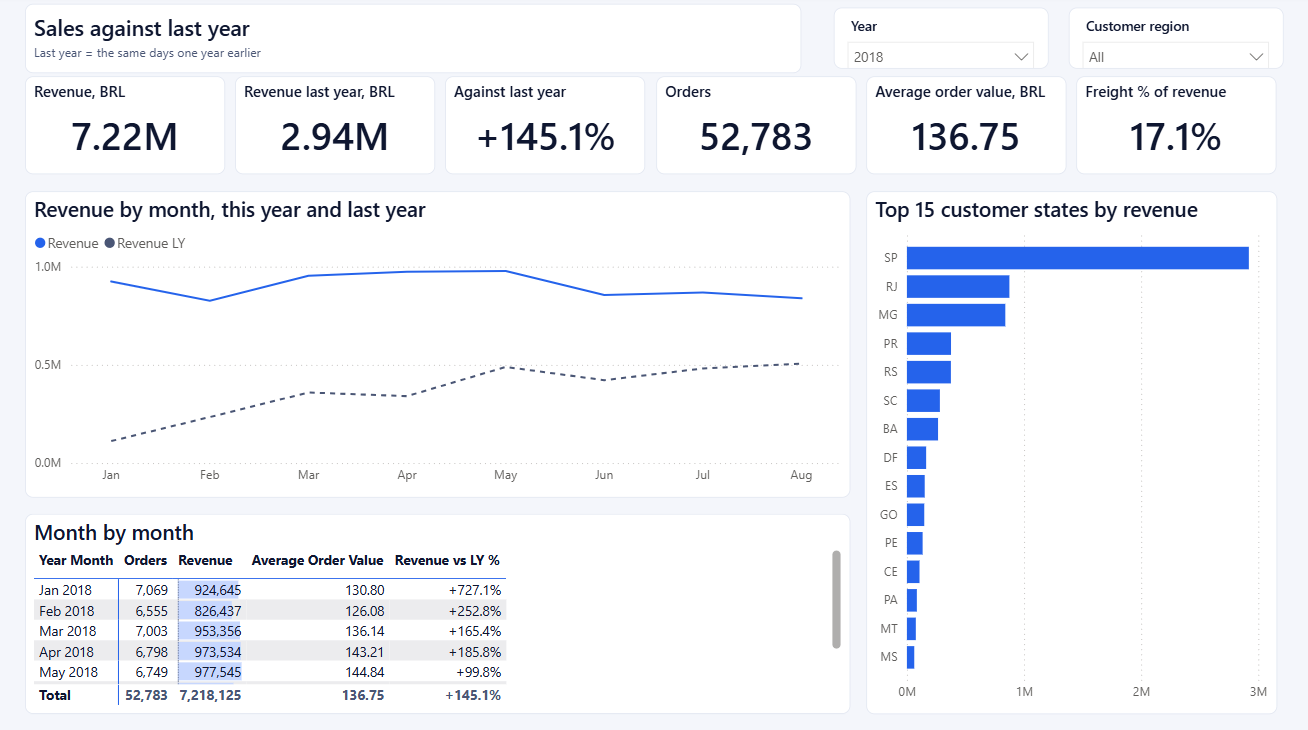The width and height of the screenshot is (1308, 730).
Task: Click the 2.94M Revenue last year value
Action: pyautogui.click(x=335, y=137)
